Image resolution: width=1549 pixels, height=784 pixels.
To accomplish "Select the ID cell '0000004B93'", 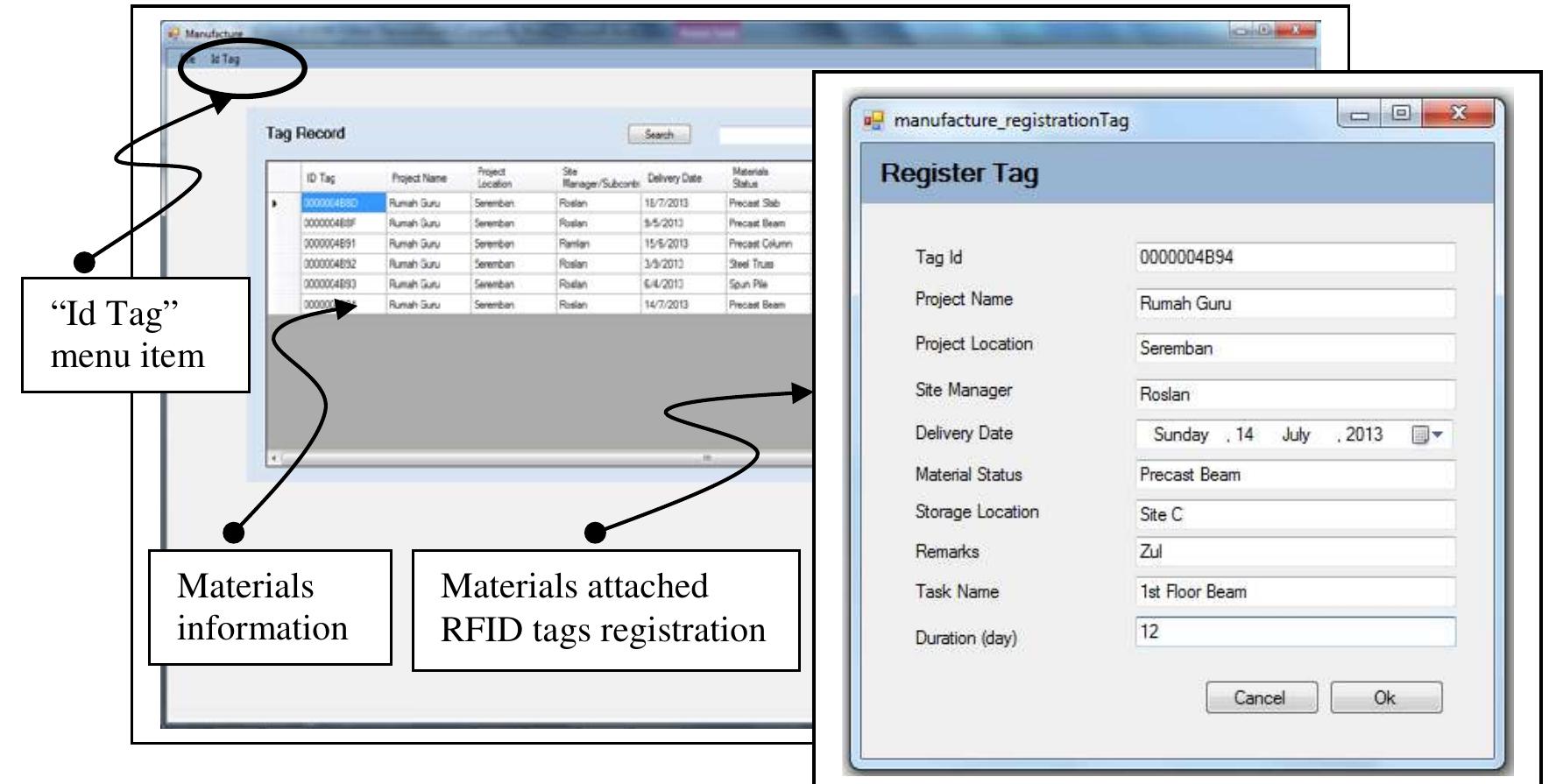I will (343, 285).
